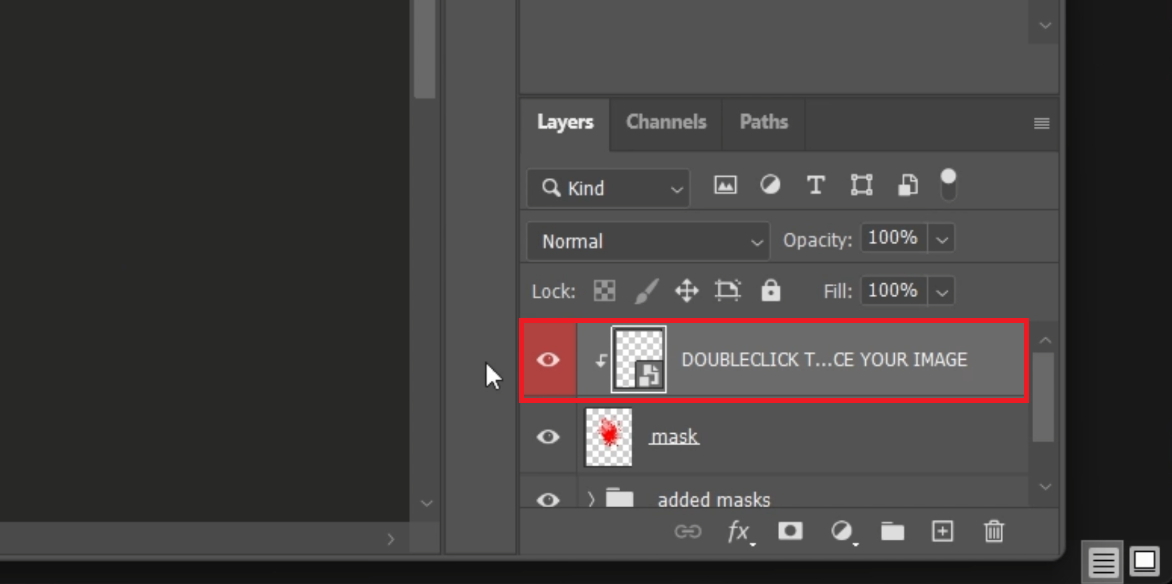
Task: Filter layers by type layers icon
Action: click(x=815, y=185)
